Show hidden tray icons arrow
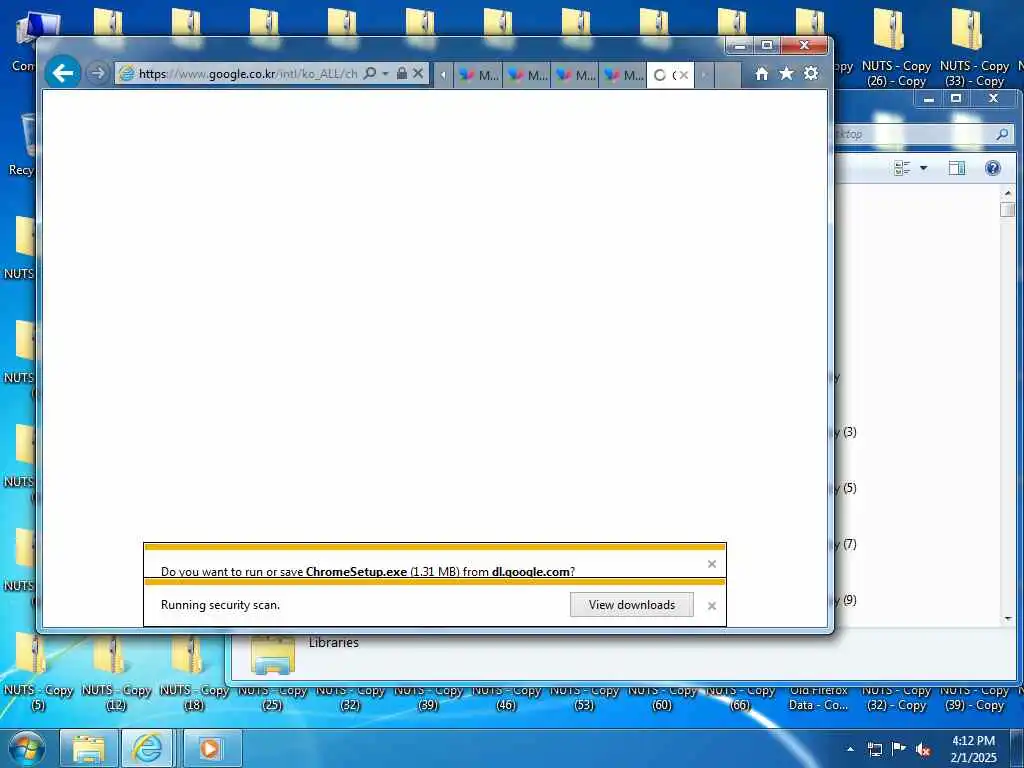The height and width of the screenshot is (768, 1024). coord(850,749)
